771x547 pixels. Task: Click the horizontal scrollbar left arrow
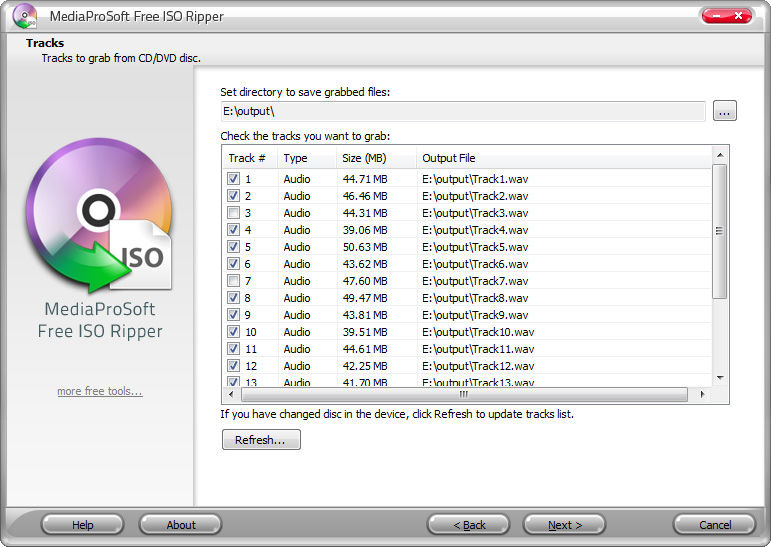pyautogui.click(x=231, y=394)
